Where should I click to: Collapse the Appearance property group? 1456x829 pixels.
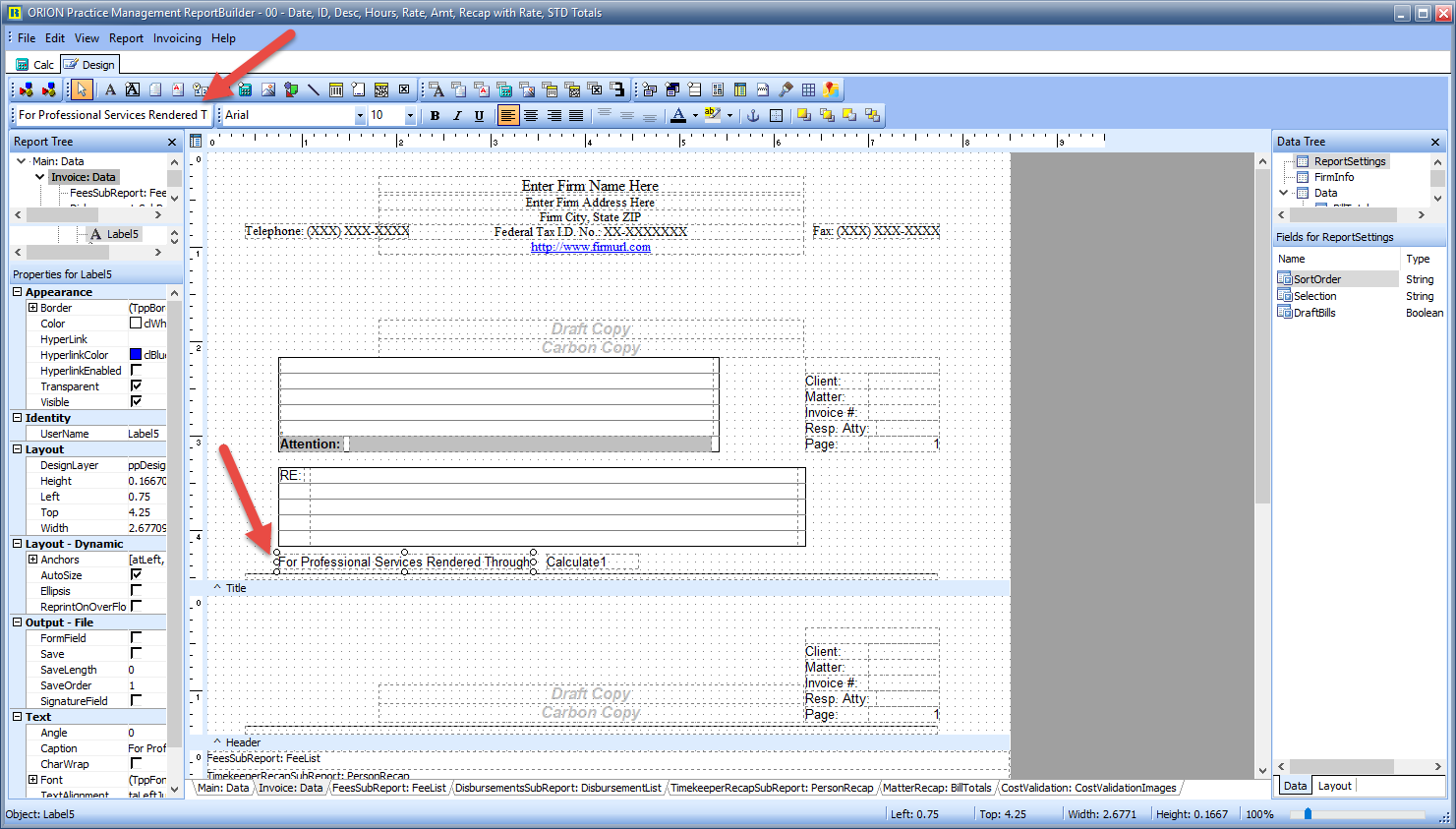(x=18, y=292)
